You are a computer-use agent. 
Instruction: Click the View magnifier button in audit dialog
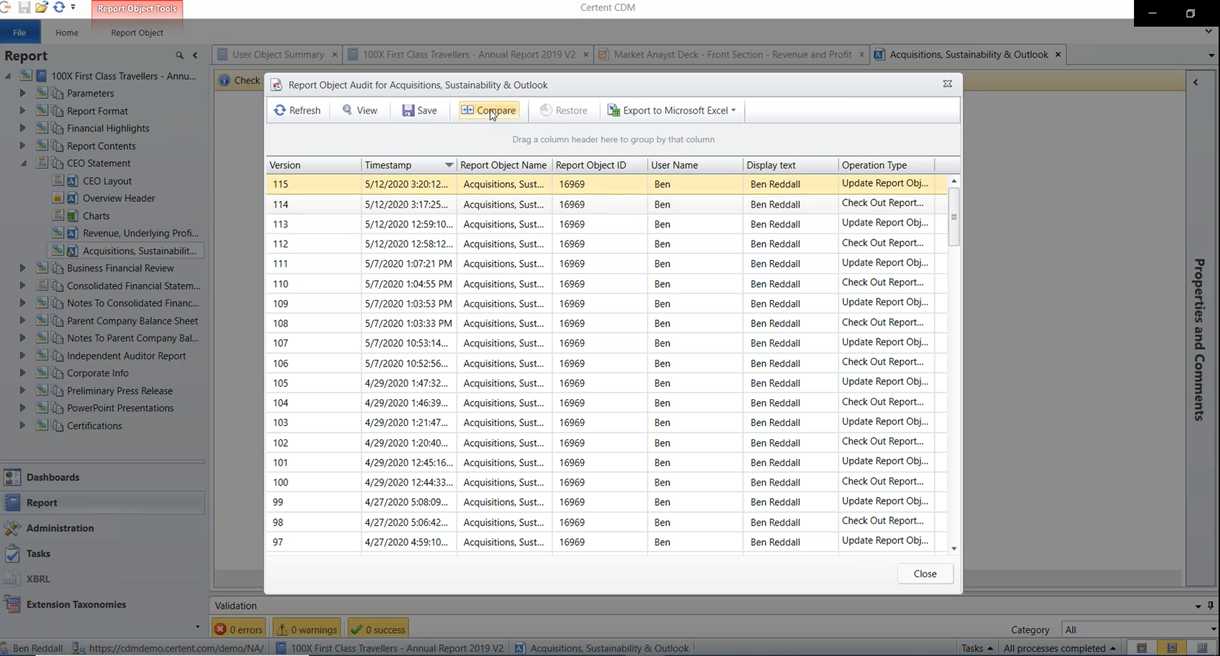pyautogui.click(x=360, y=110)
